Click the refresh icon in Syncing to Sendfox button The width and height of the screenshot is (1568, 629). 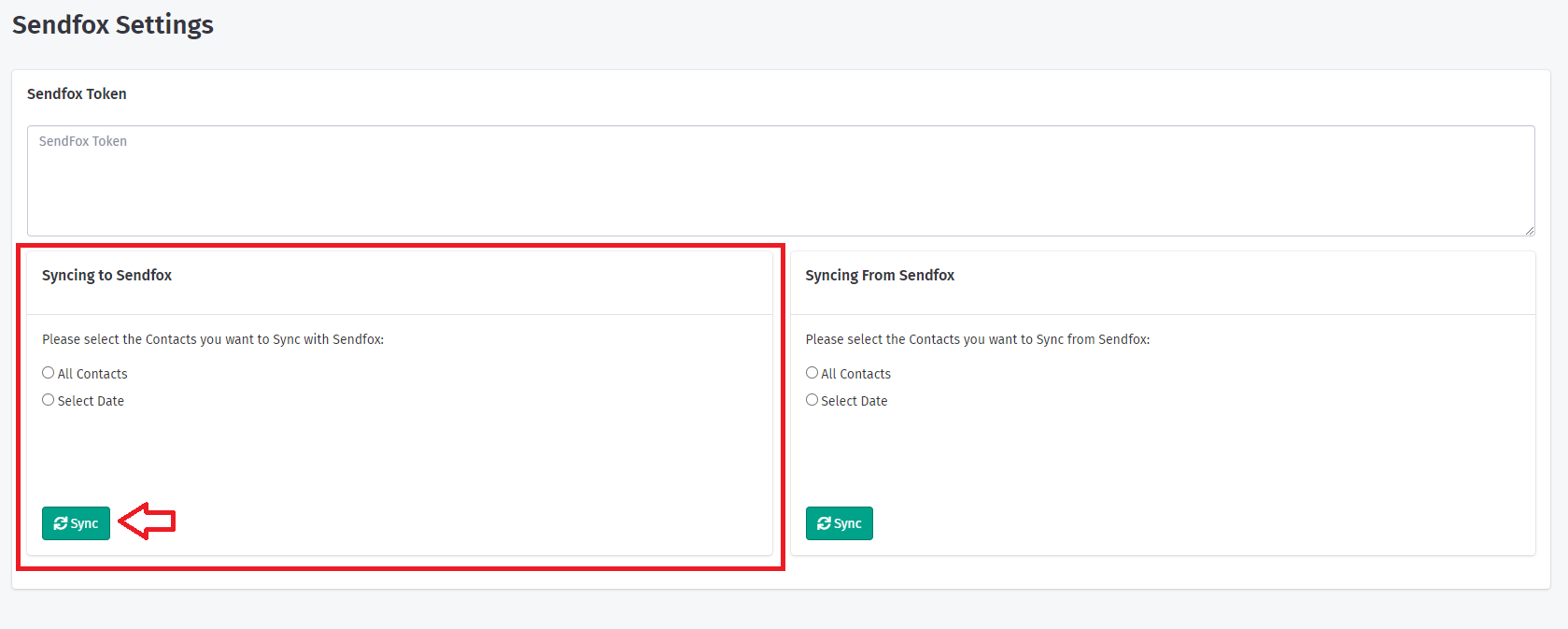(61, 523)
